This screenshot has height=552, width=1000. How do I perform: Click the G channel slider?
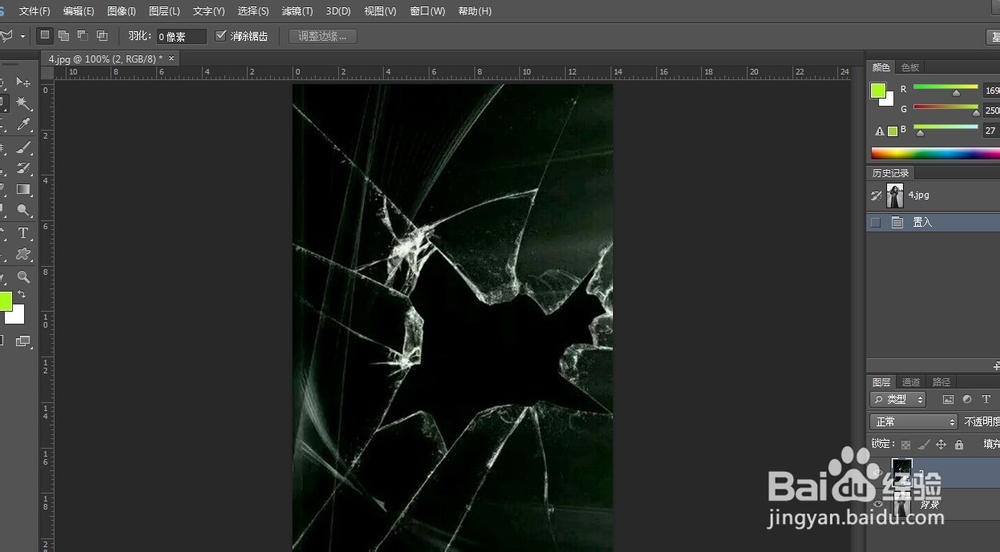coord(945,107)
